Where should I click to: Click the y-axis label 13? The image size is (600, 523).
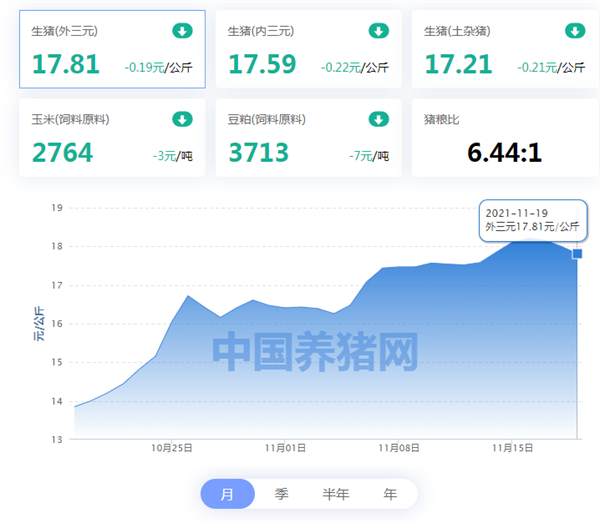point(57,440)
